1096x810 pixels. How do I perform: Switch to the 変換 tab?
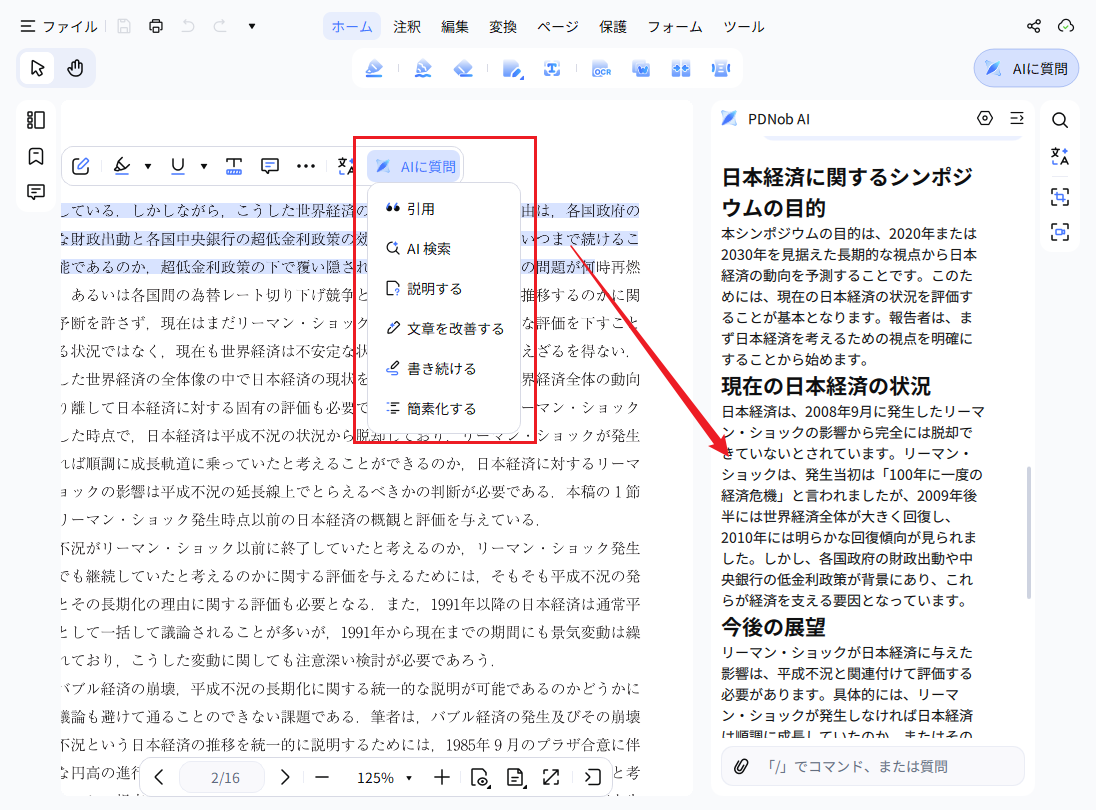click(503, 27)
